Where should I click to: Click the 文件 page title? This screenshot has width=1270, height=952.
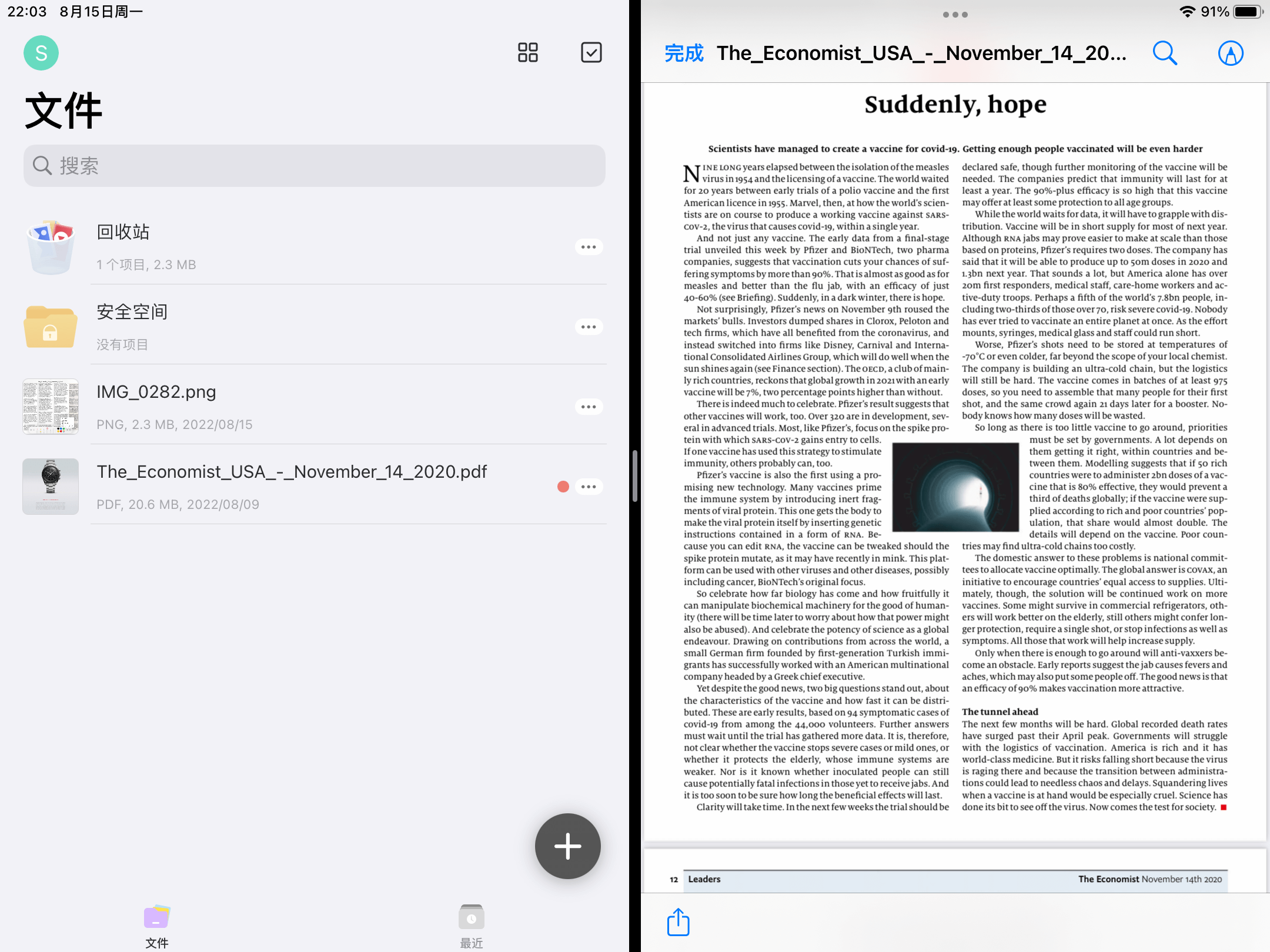[63, 110]
